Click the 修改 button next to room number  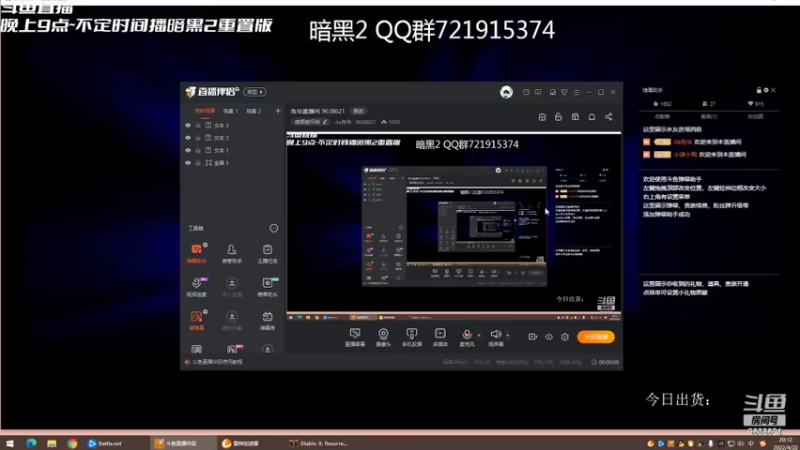tap(359, 111)
